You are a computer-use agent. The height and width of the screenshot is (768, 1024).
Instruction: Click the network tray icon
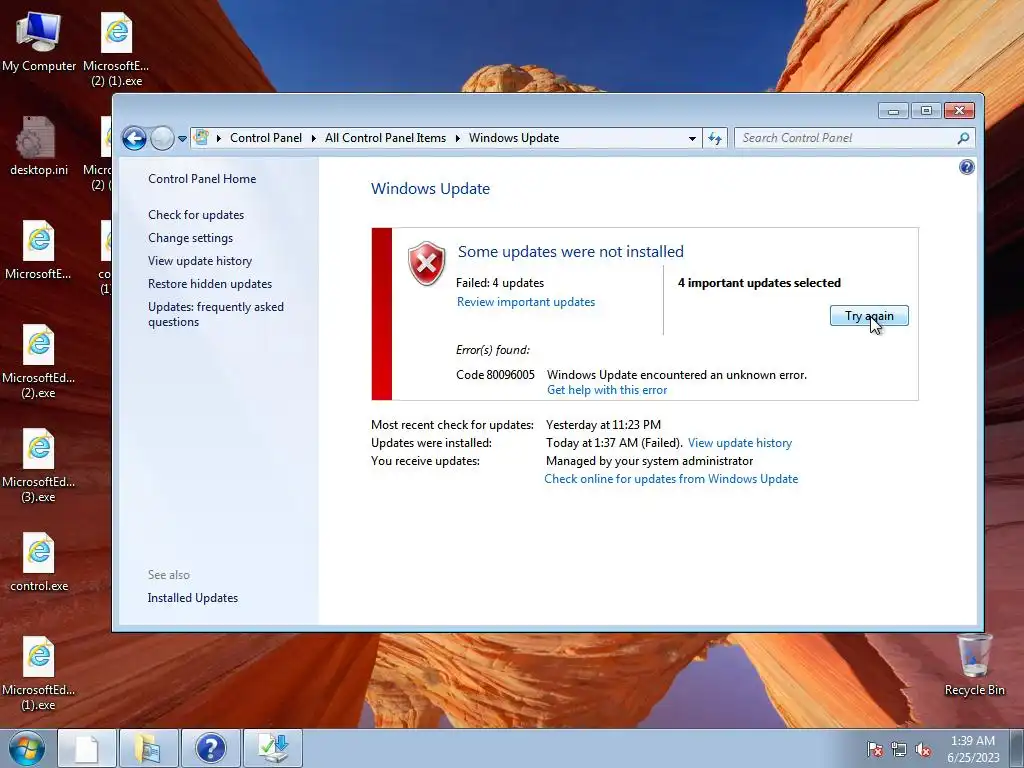point(899,749)
